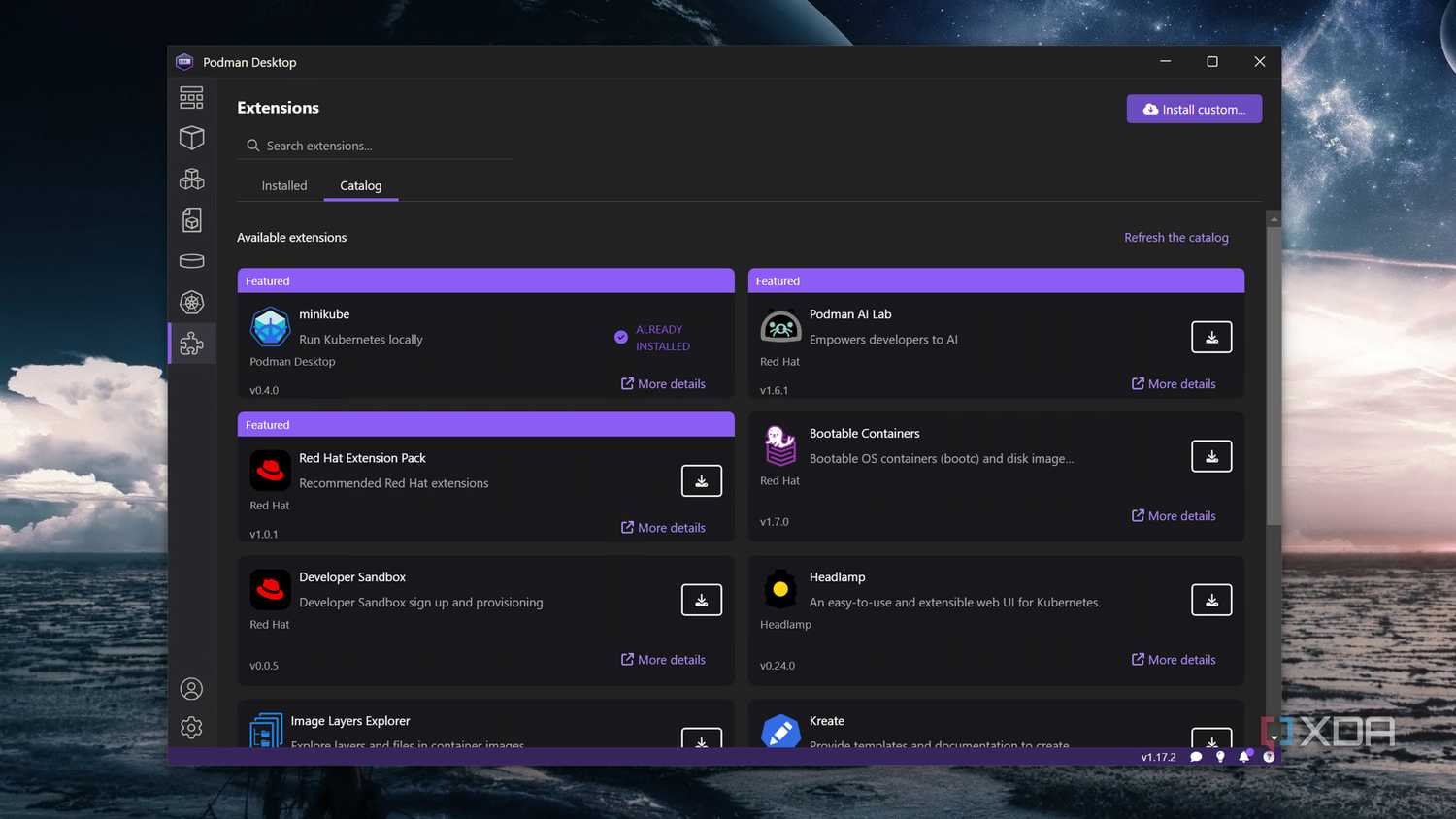1456x819 pixels.
Task: Click the Developer Sandbox red hat logo
Action: (x=270, y=589)
